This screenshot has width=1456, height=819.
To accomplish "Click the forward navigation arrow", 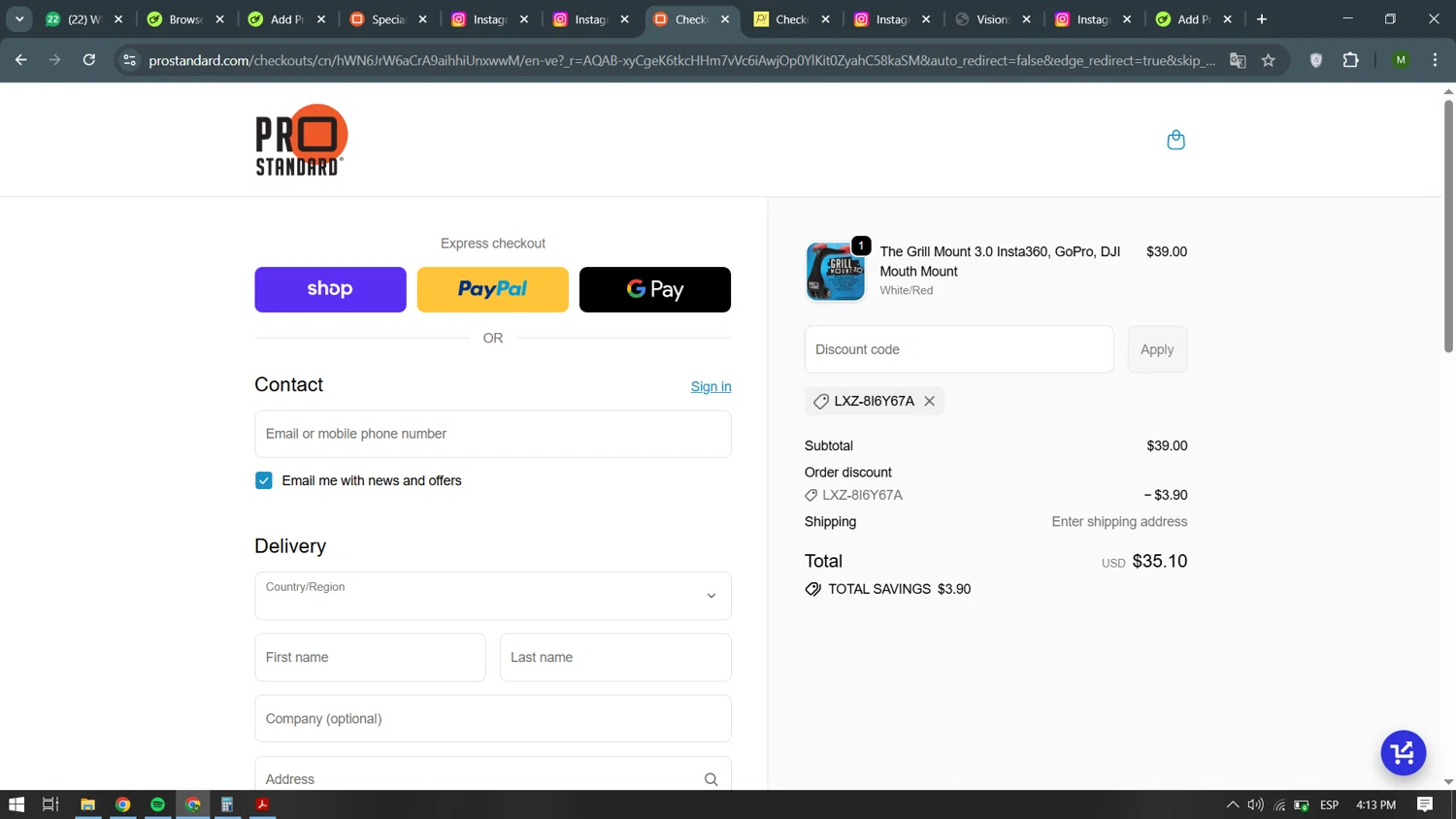I will coord(55,60).
